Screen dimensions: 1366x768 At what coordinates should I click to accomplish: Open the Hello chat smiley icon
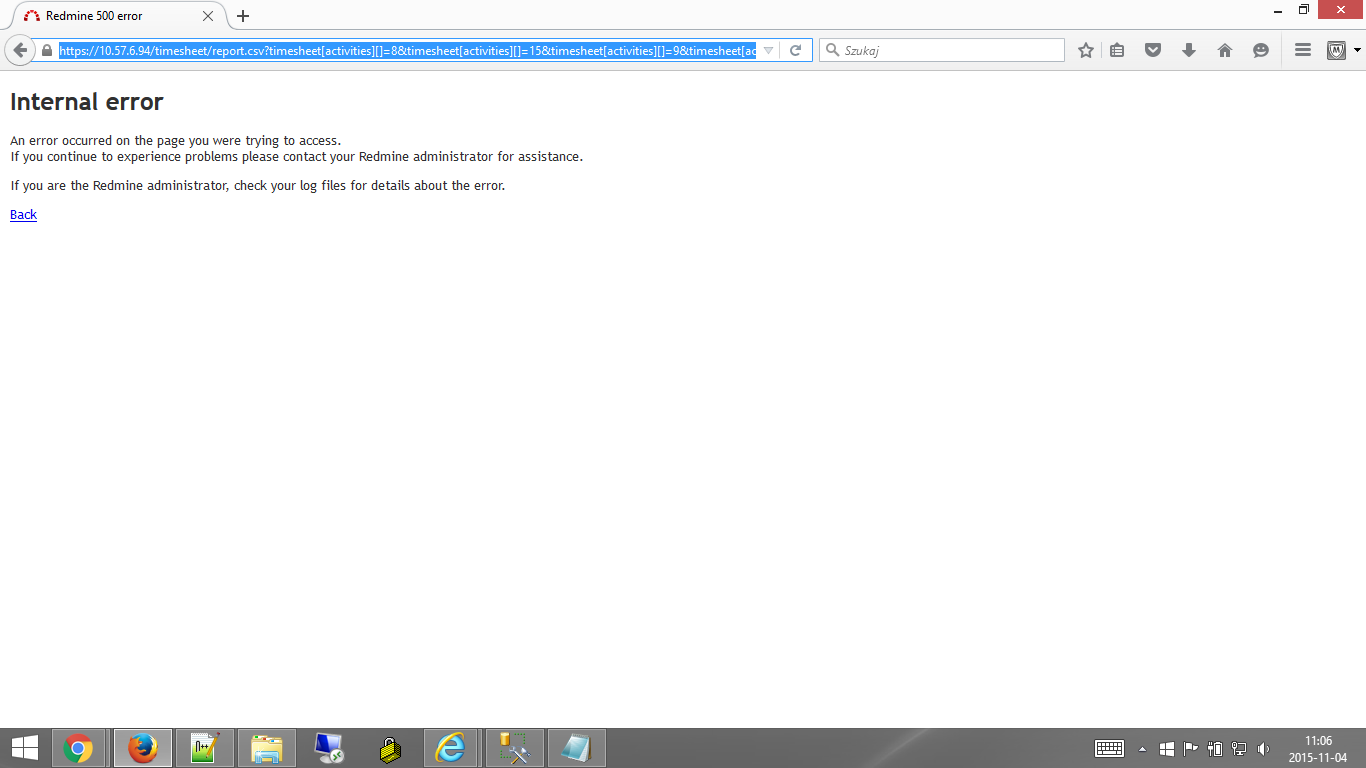[x=1261, y=50]
